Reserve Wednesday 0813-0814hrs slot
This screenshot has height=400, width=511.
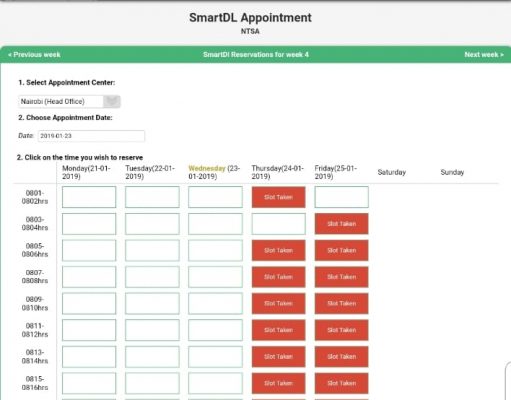click(x=215, y=357)
